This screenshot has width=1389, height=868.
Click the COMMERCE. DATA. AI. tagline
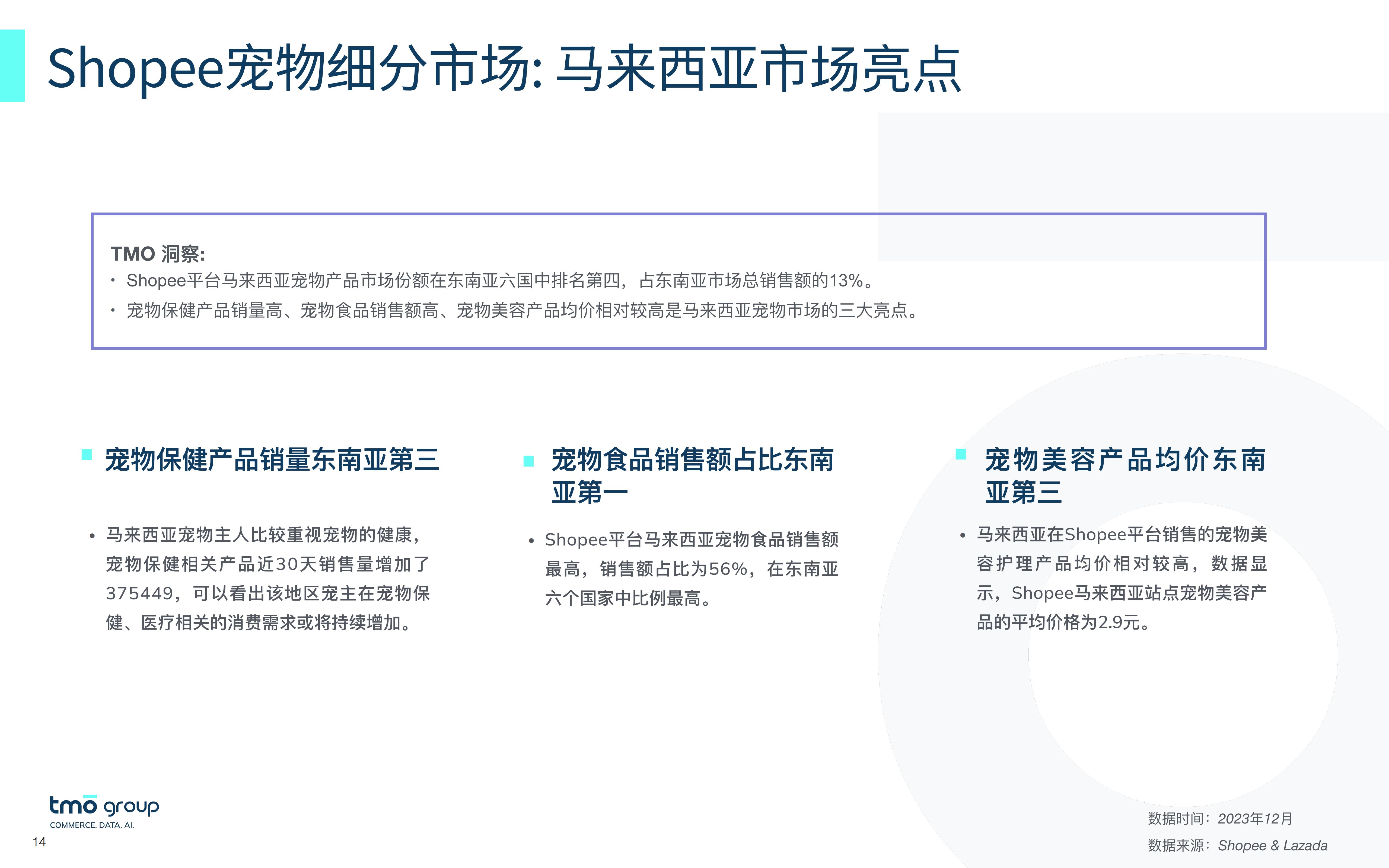92,825
